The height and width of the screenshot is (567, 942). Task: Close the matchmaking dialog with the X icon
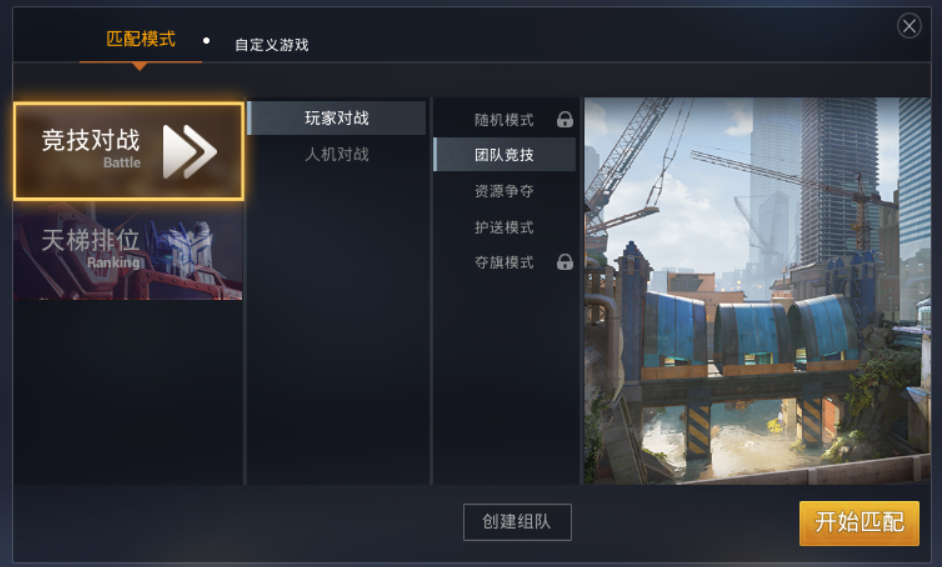(909, 26)
